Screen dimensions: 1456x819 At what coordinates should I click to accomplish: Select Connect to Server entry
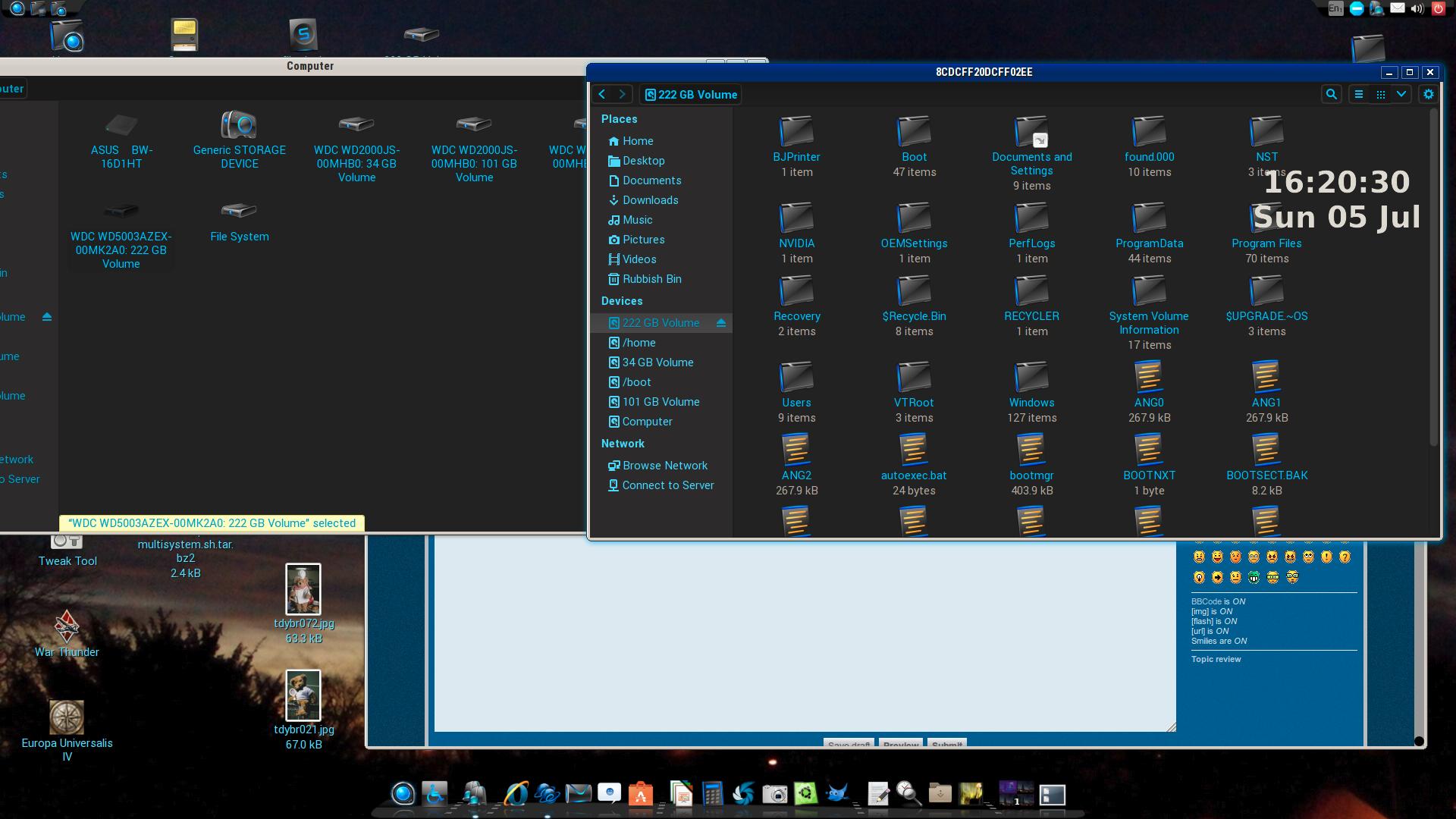click(667, 485)
